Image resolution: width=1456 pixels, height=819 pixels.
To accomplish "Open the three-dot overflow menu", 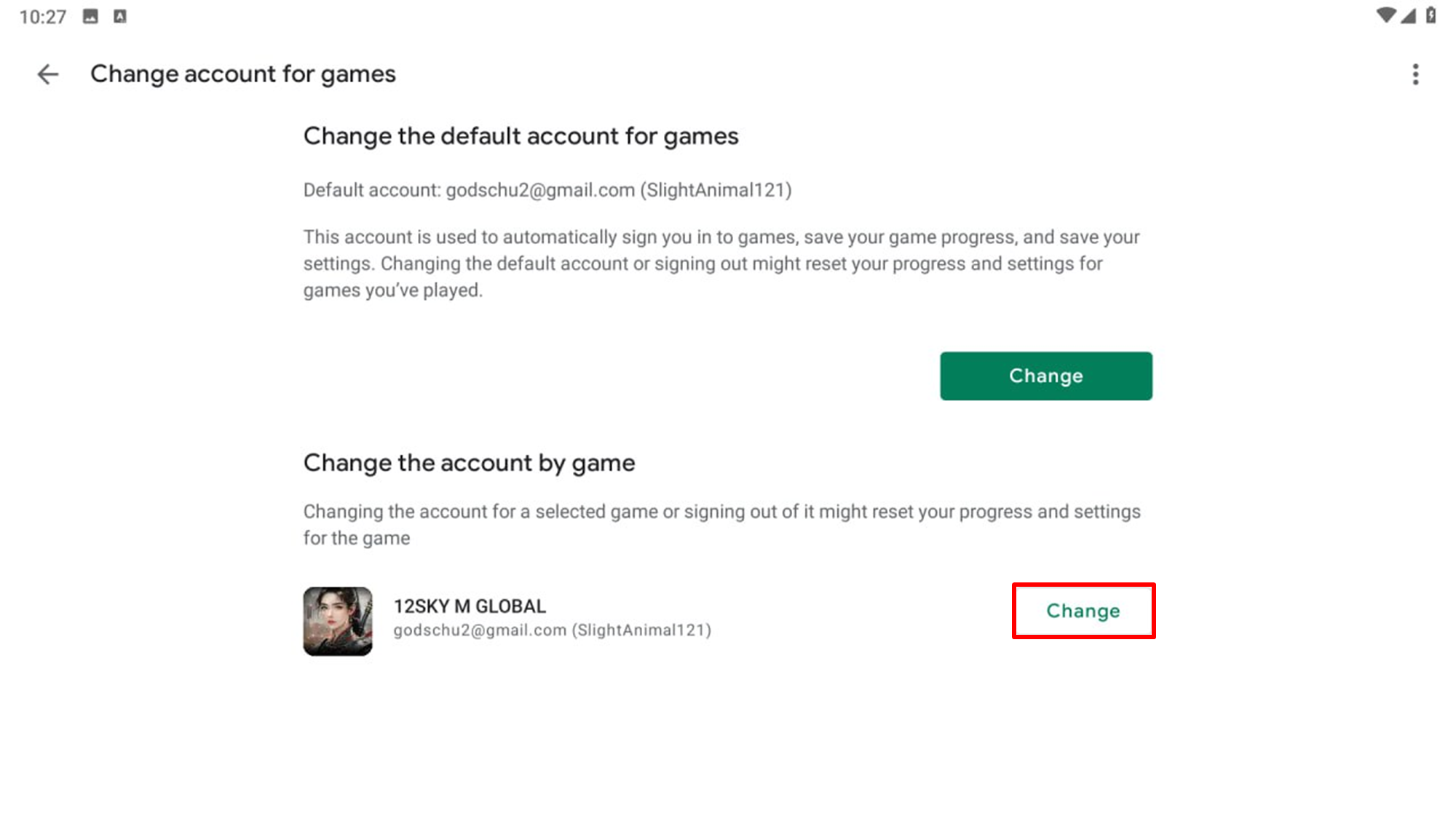I will (1415, 74).
